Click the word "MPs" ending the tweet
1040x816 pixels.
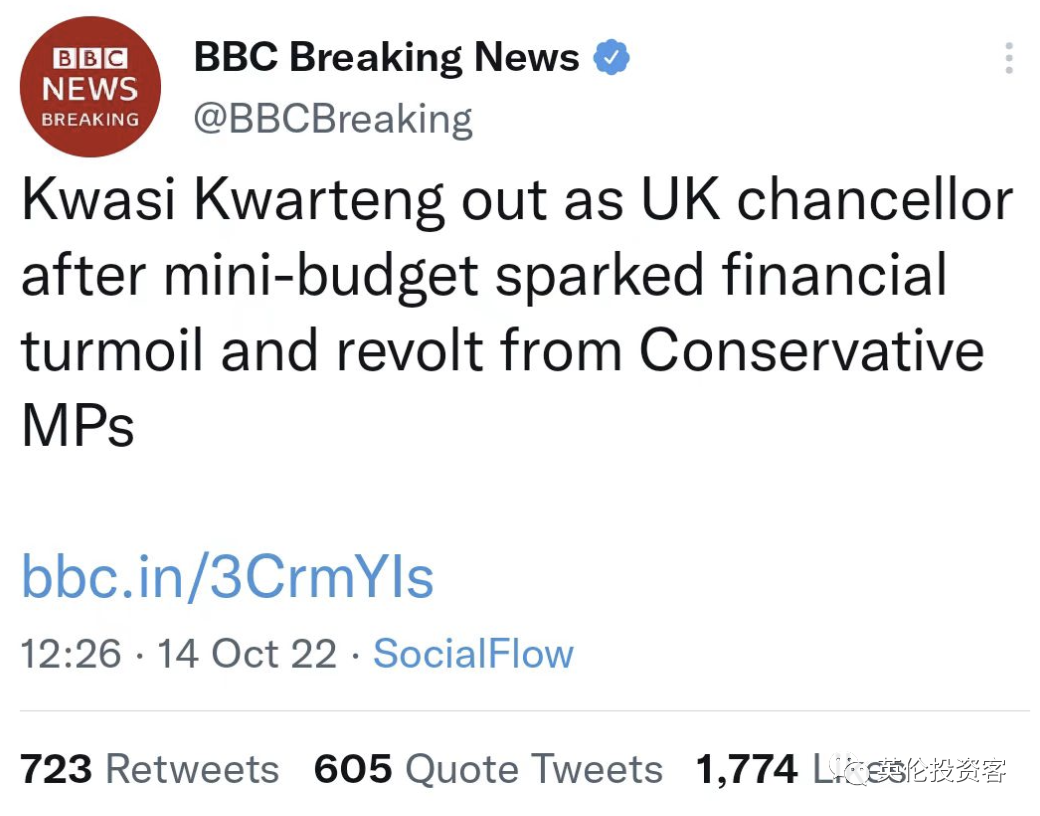(77, 426)
